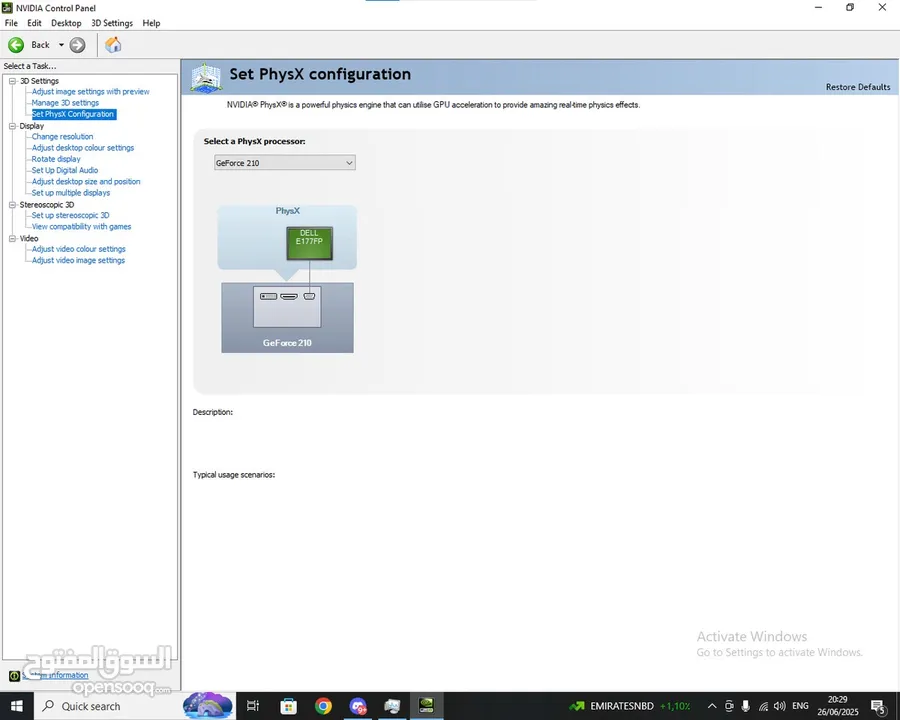The image size is (900, 720).
Task: Open Set up stereoscopic 3D
Action: tap(71, 215)
